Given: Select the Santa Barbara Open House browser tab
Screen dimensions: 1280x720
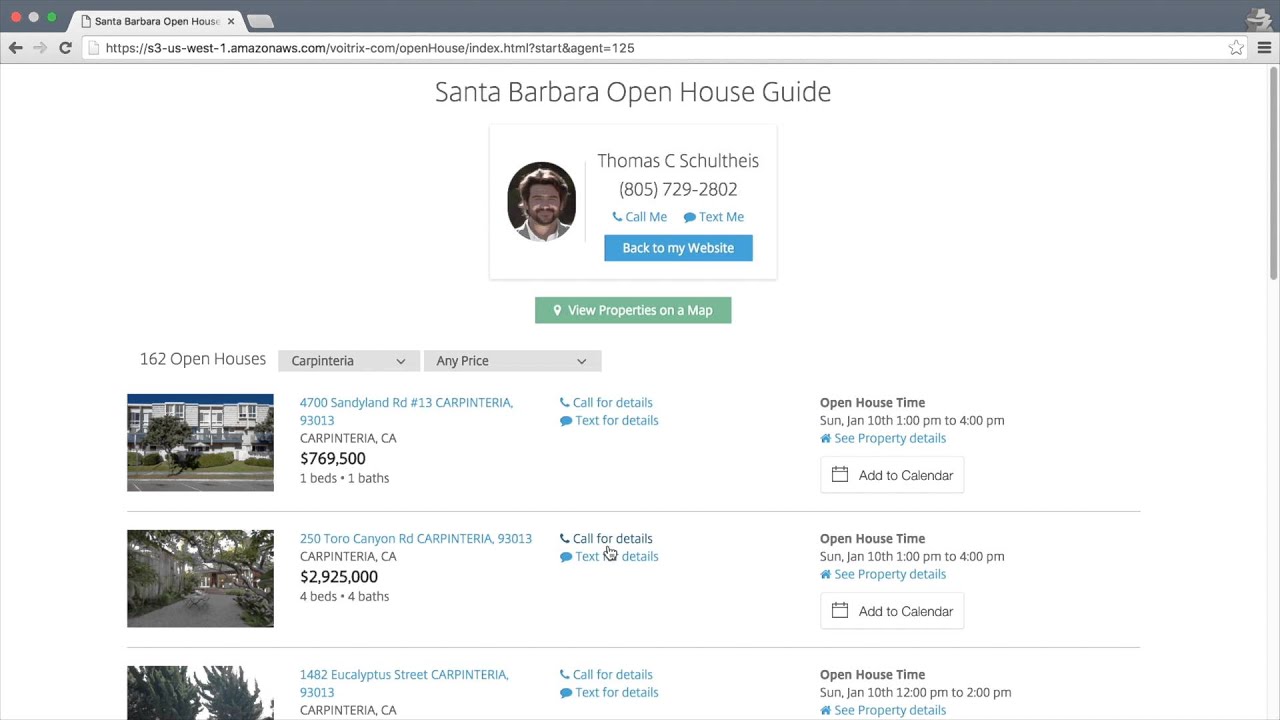Looking at the screenshot, I should [x=157, y=21].
